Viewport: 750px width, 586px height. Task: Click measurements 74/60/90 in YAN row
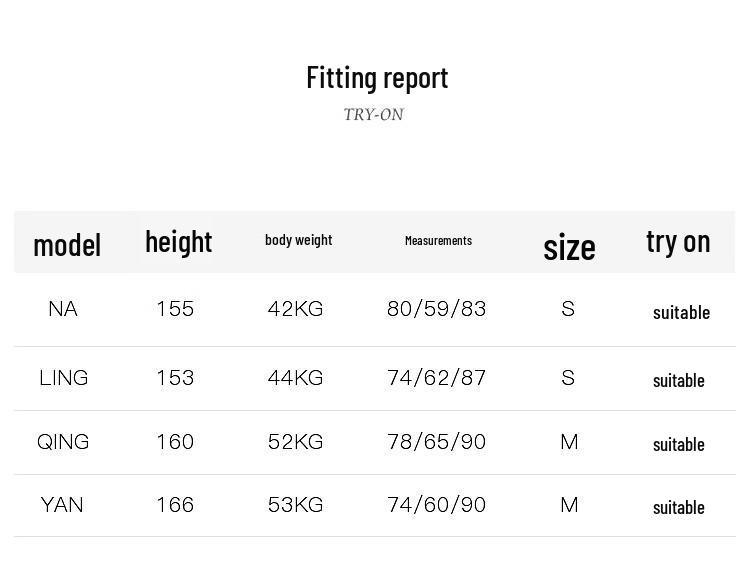(436, 505)
